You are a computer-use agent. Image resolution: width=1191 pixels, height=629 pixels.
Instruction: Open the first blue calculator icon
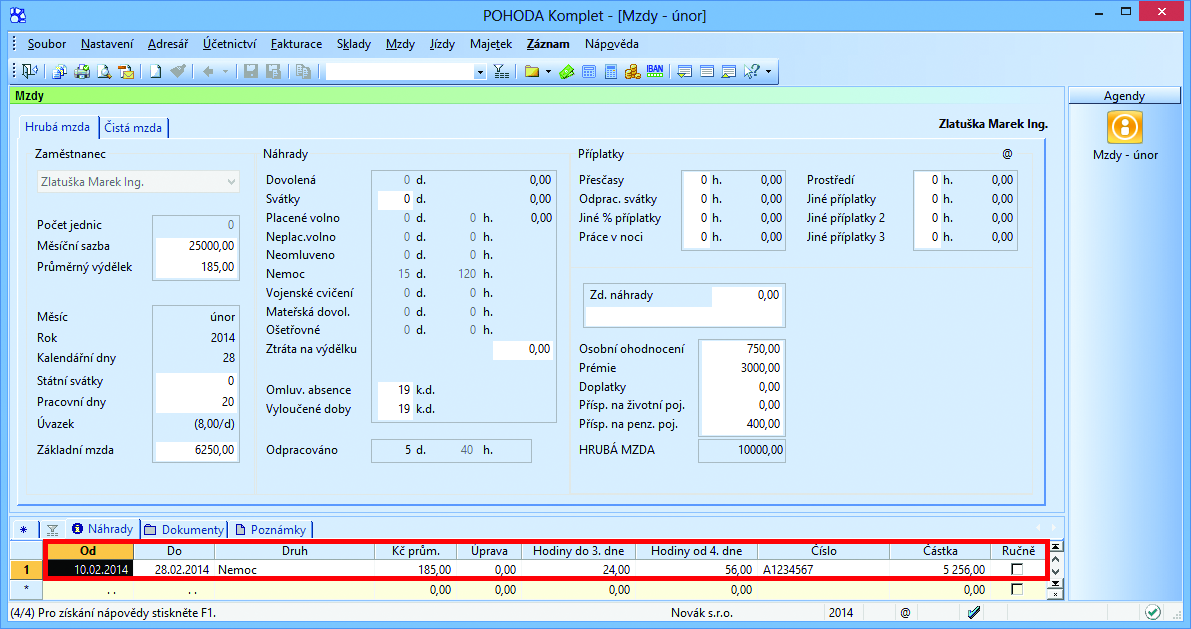(x=589, y=71)
